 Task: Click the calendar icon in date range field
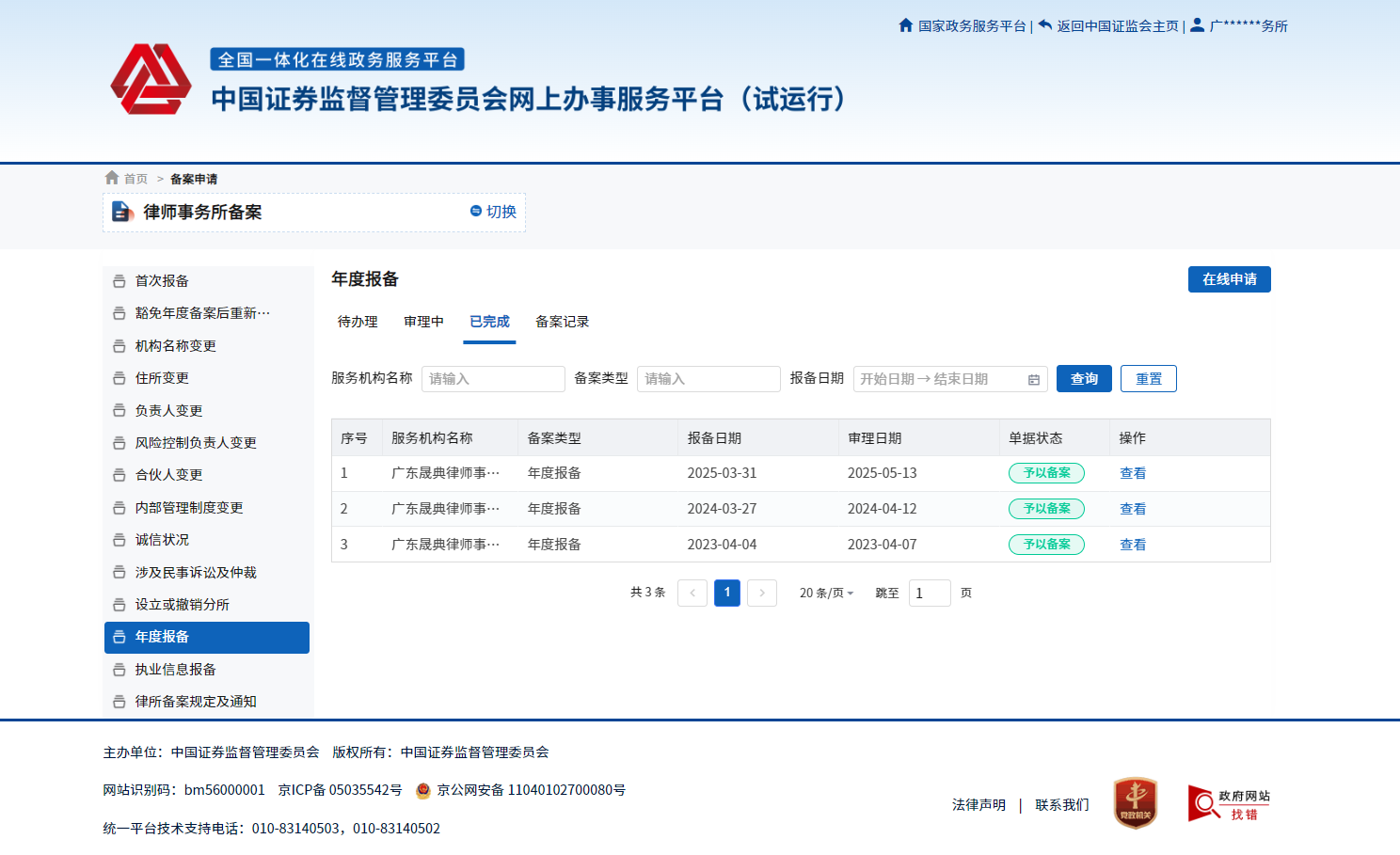(1034, 379)
